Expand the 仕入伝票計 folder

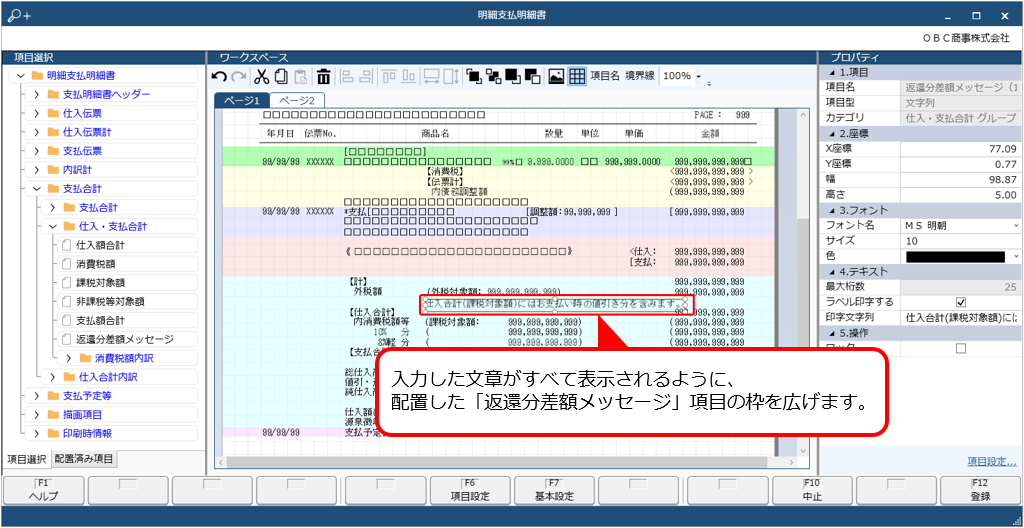[x=37, y=132]
